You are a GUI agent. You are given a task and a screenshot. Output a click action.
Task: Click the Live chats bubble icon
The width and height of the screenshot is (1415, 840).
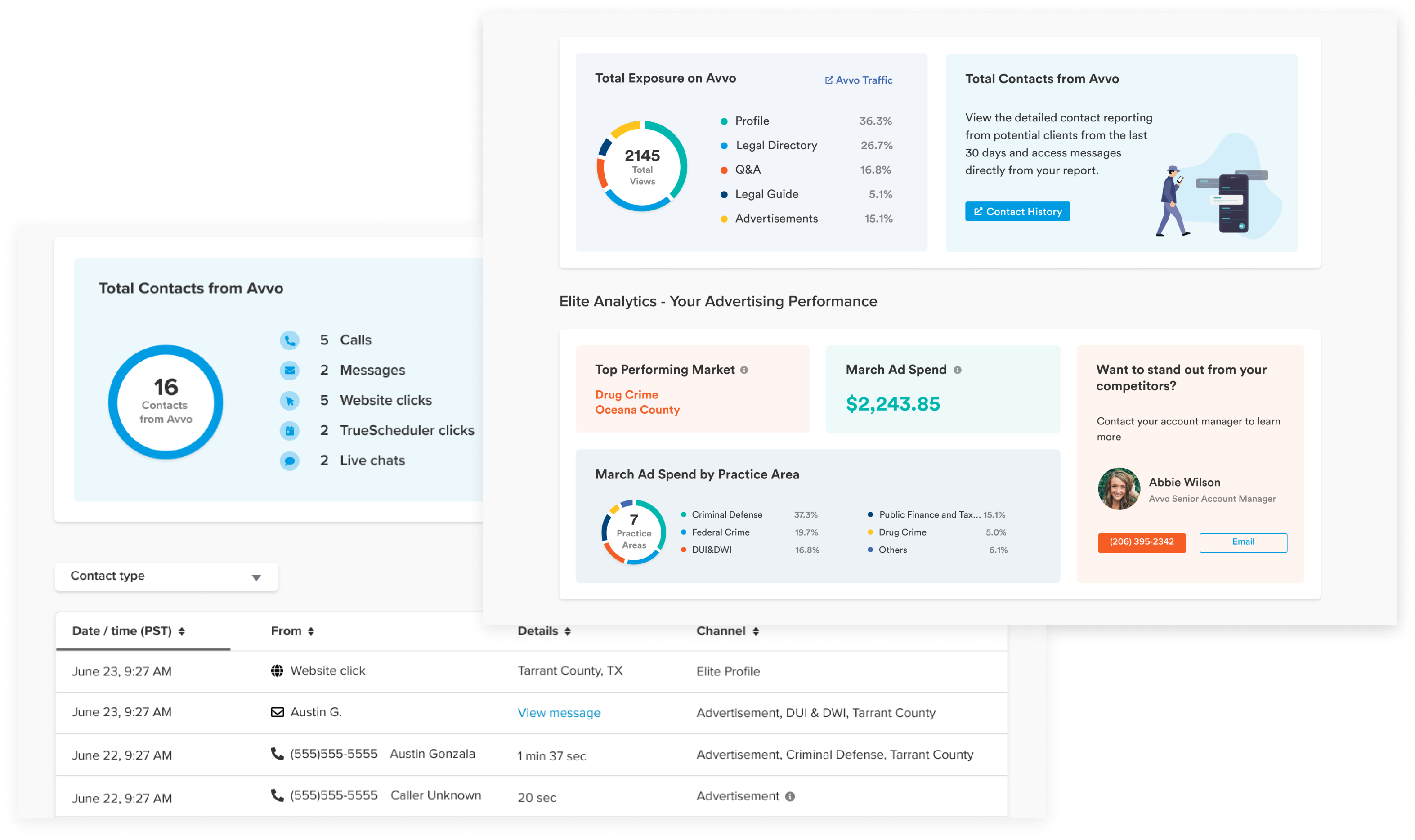(289, 460)
